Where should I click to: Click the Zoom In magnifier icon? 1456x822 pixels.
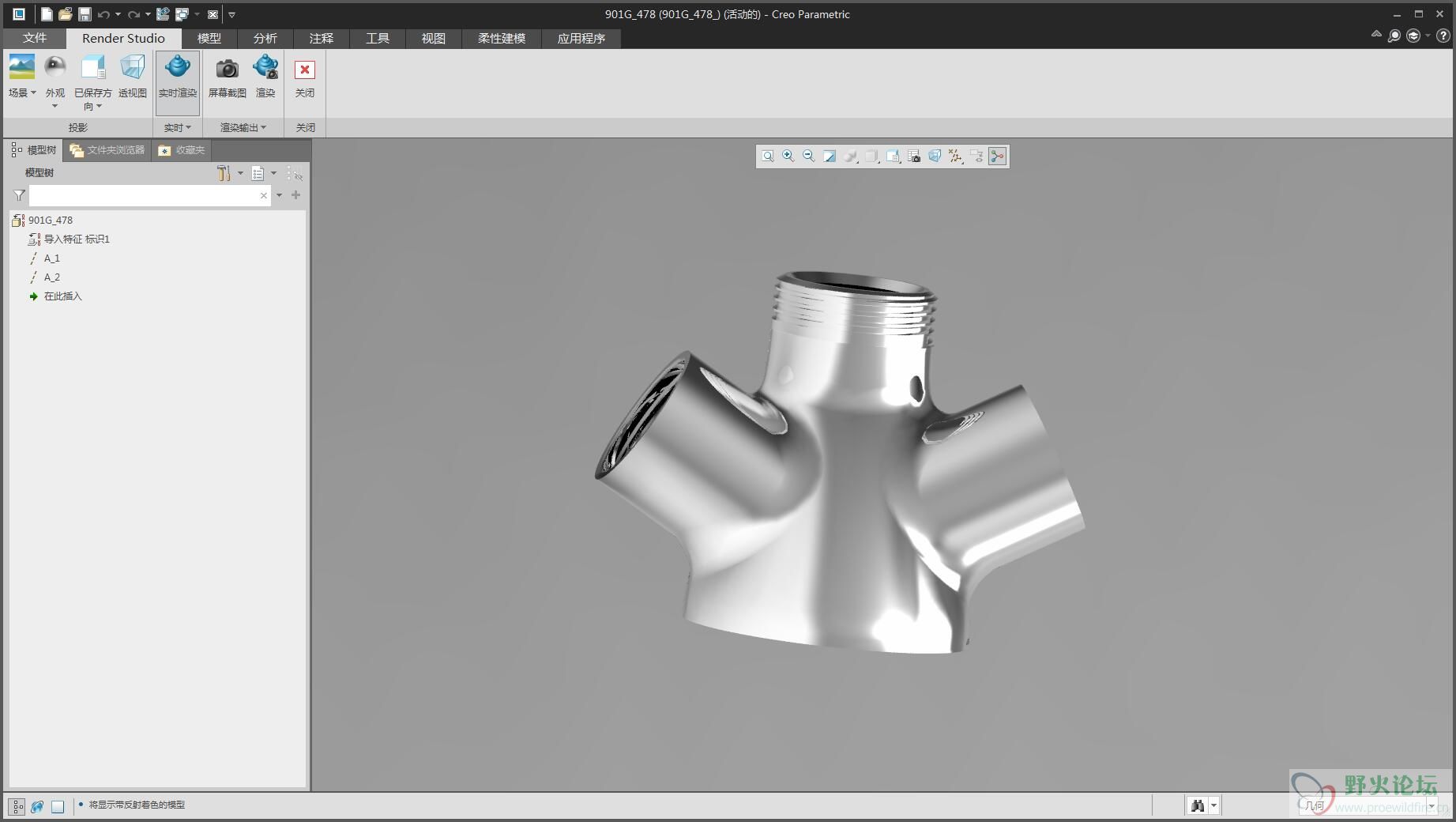[788, 156]
